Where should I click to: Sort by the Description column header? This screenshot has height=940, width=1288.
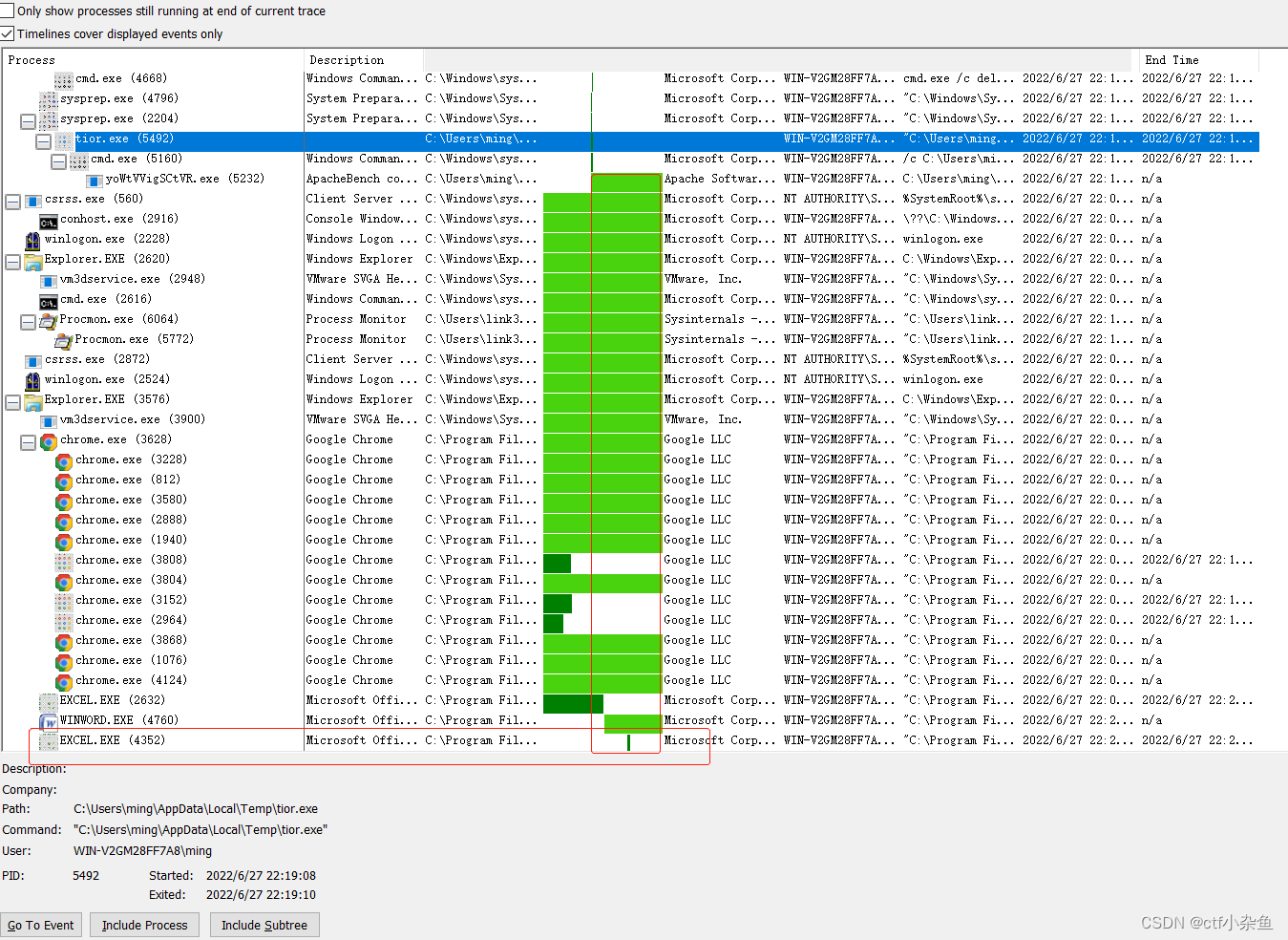(x=363, y=59)
